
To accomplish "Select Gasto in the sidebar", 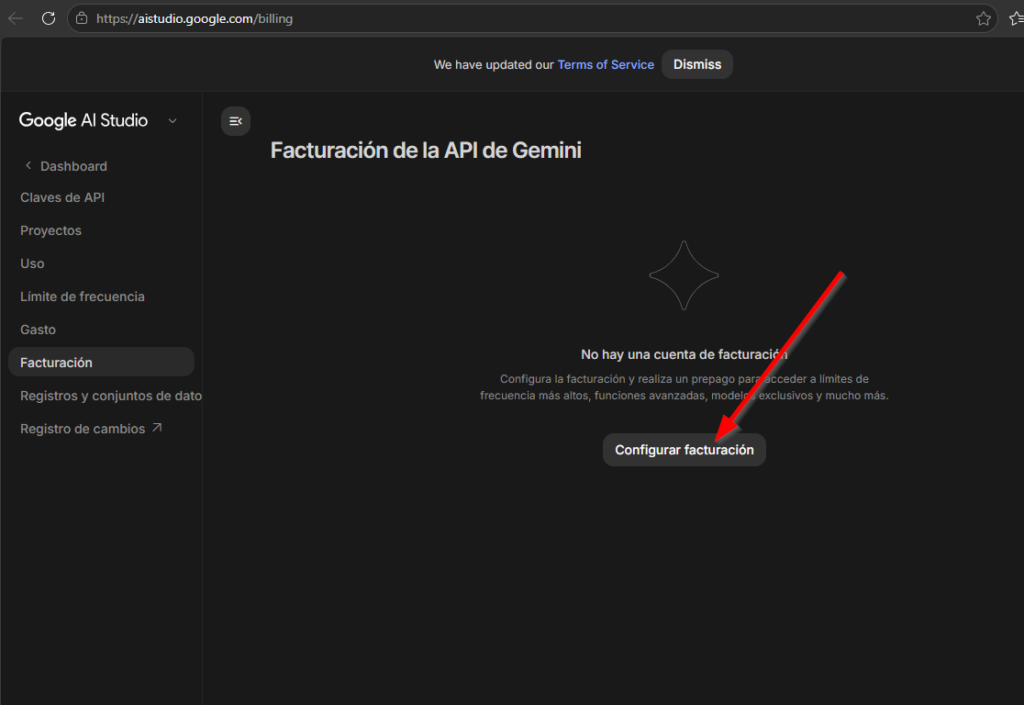I will coord(38,330).
